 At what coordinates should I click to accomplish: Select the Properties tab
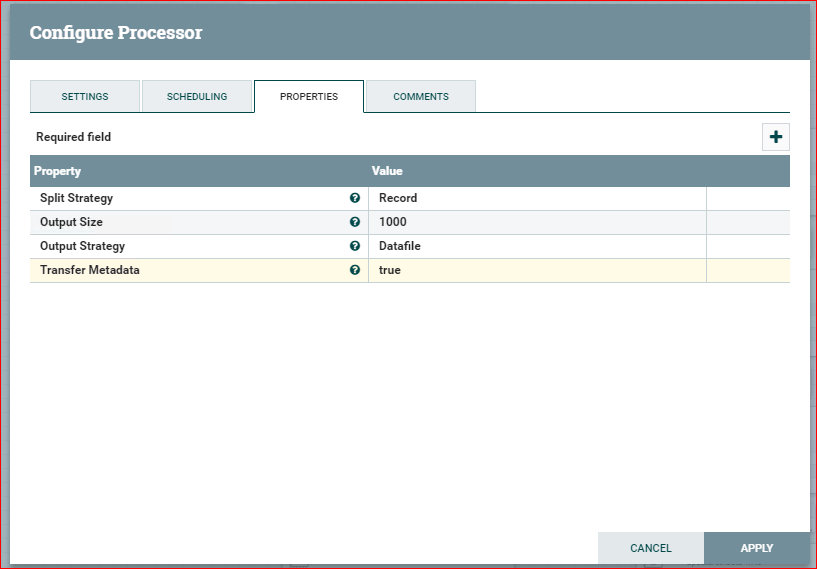pos(308,97)
